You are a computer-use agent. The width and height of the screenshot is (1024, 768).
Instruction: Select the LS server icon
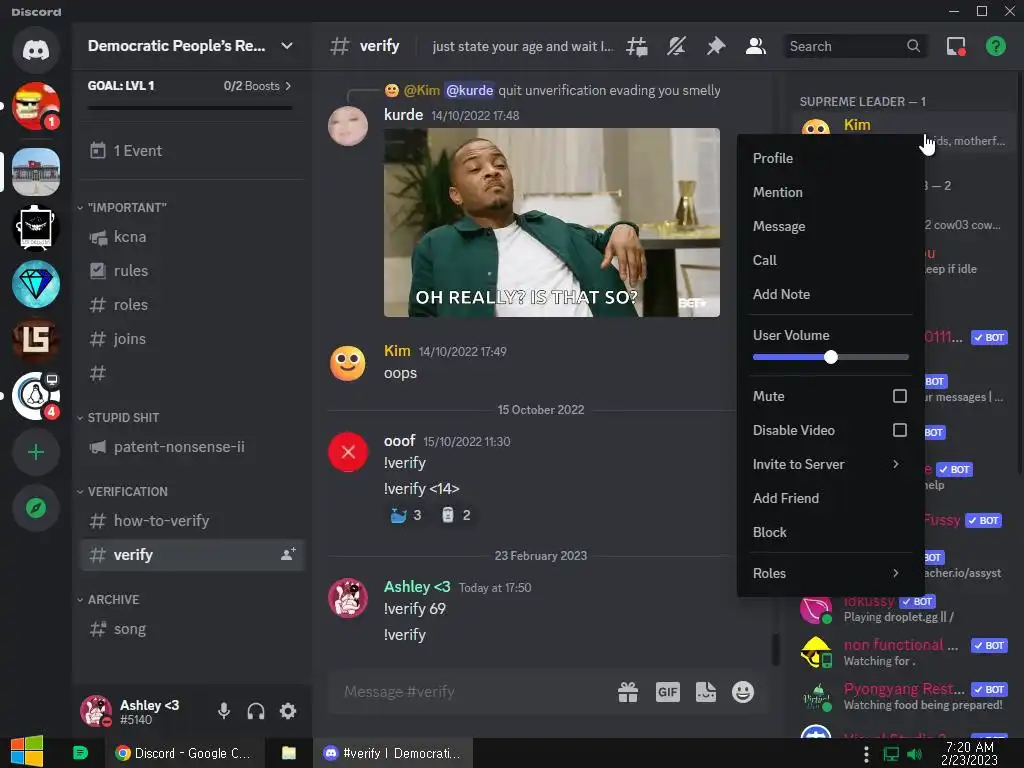click(36, 340)
